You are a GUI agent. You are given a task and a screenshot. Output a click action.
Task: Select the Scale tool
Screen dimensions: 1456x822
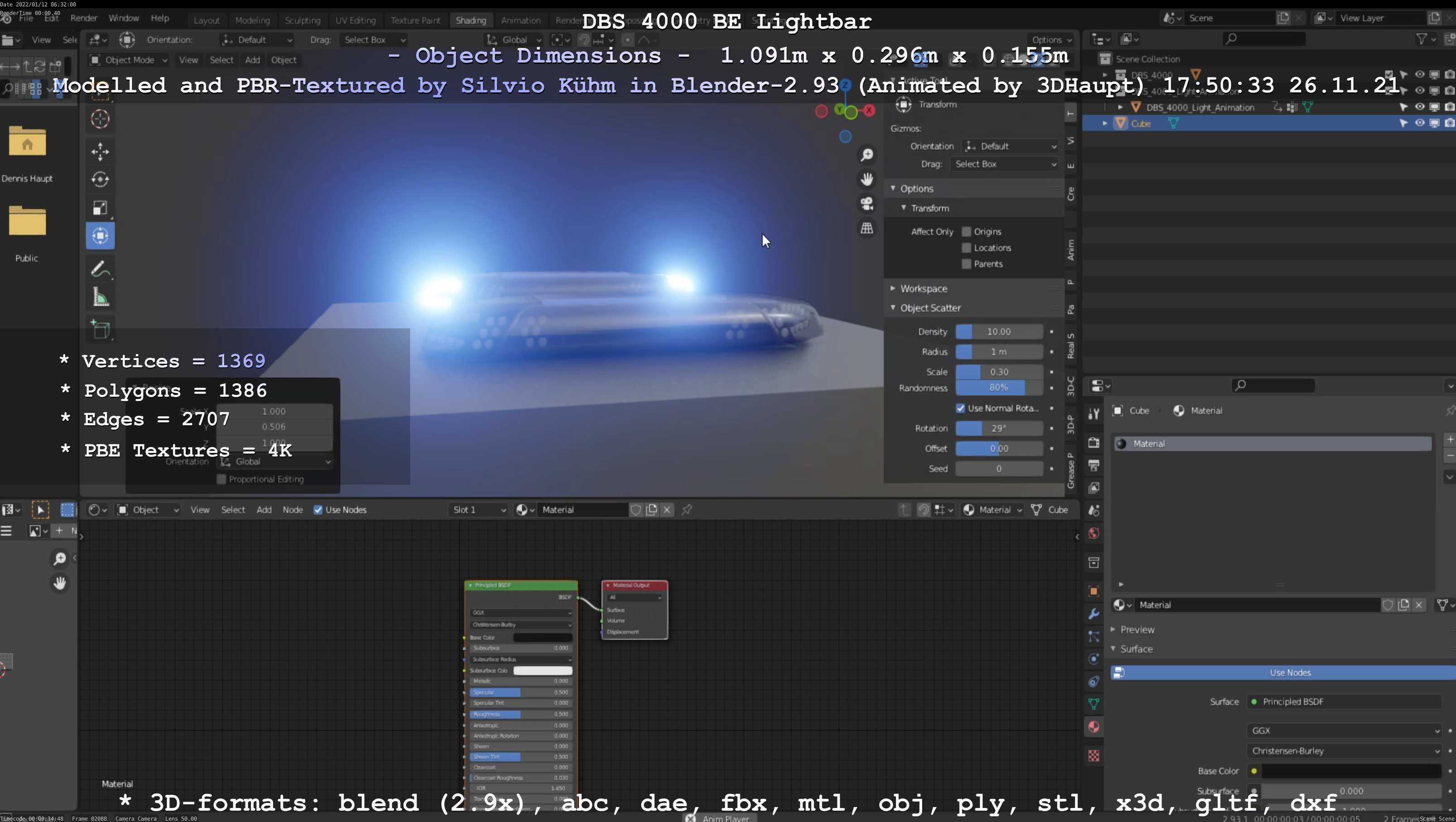(100, 207)
